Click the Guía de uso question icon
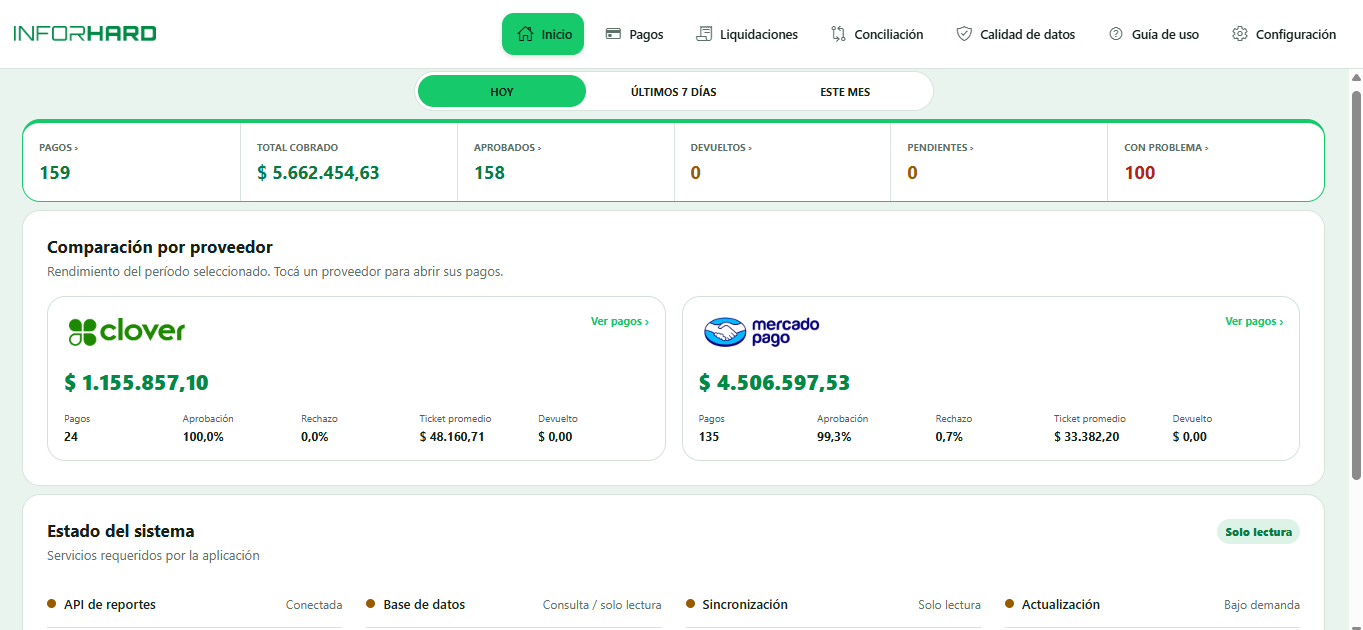Viewport: 1363px width, 630px height. [1116, 34]
